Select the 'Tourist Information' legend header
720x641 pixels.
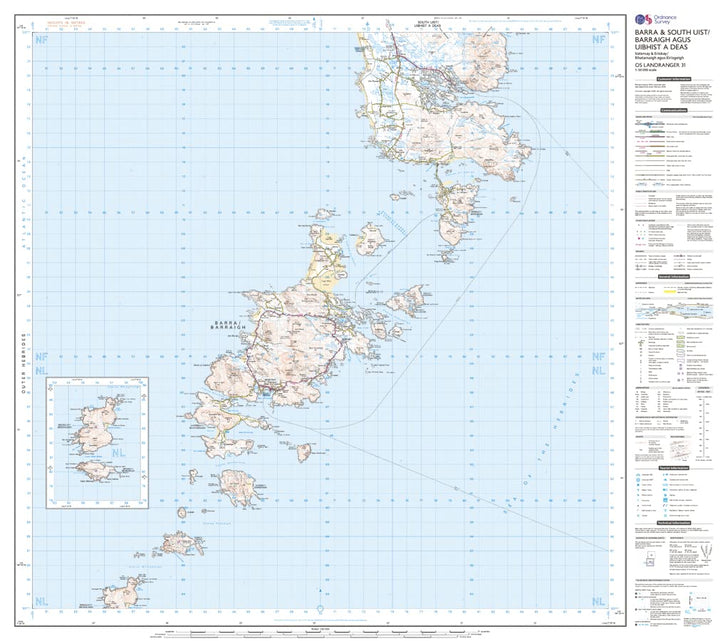tap(674, 468)
